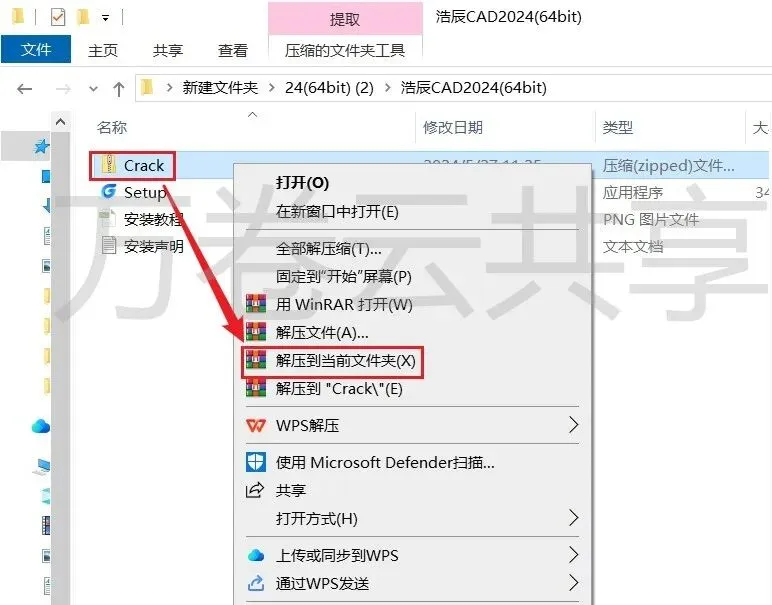The width and height of the screenshot is (772, 605).
Task: Select the 安装教程 PNG file icon
Action: coord(108,218)
